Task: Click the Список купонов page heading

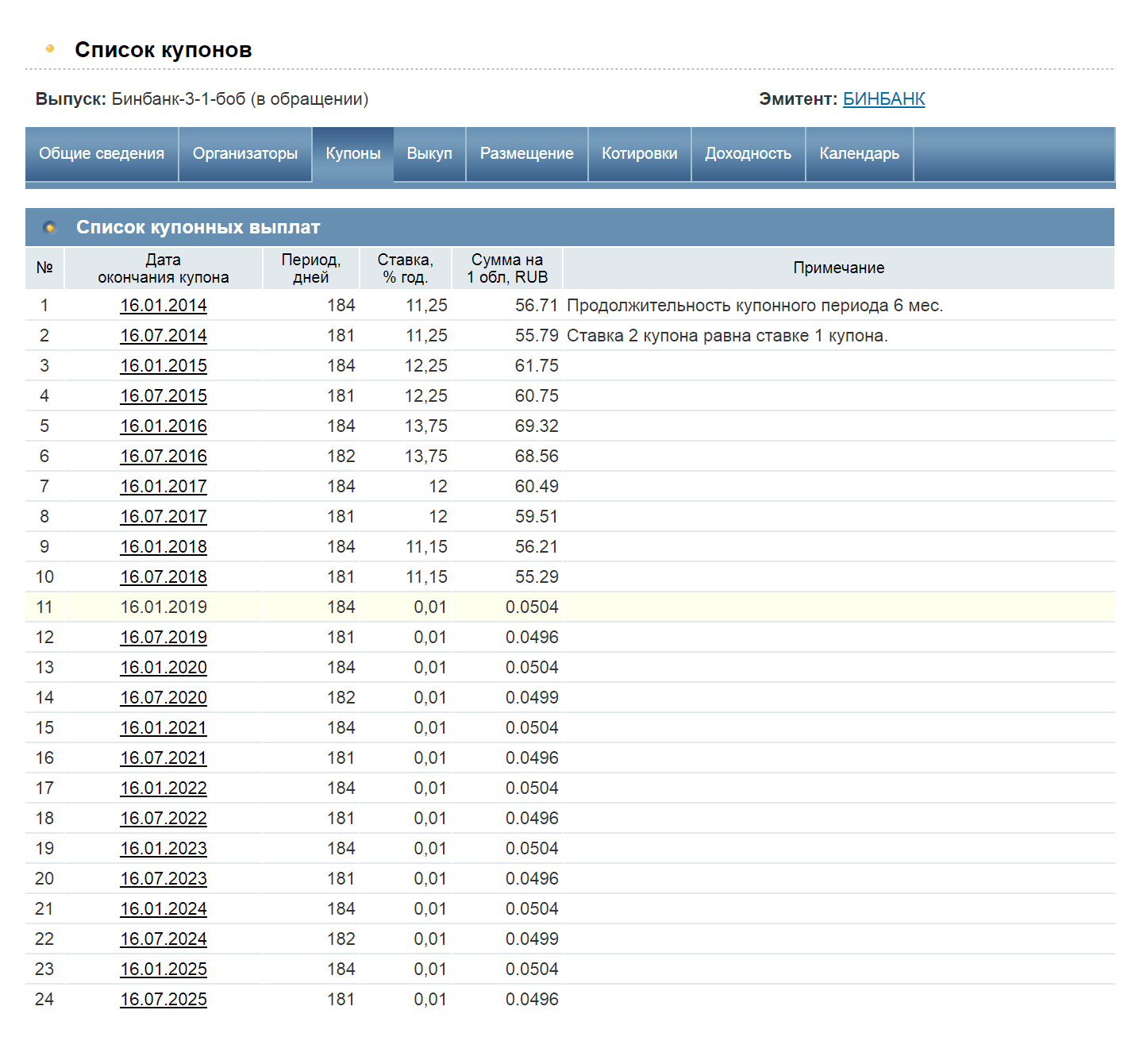Action: [164, 50]
